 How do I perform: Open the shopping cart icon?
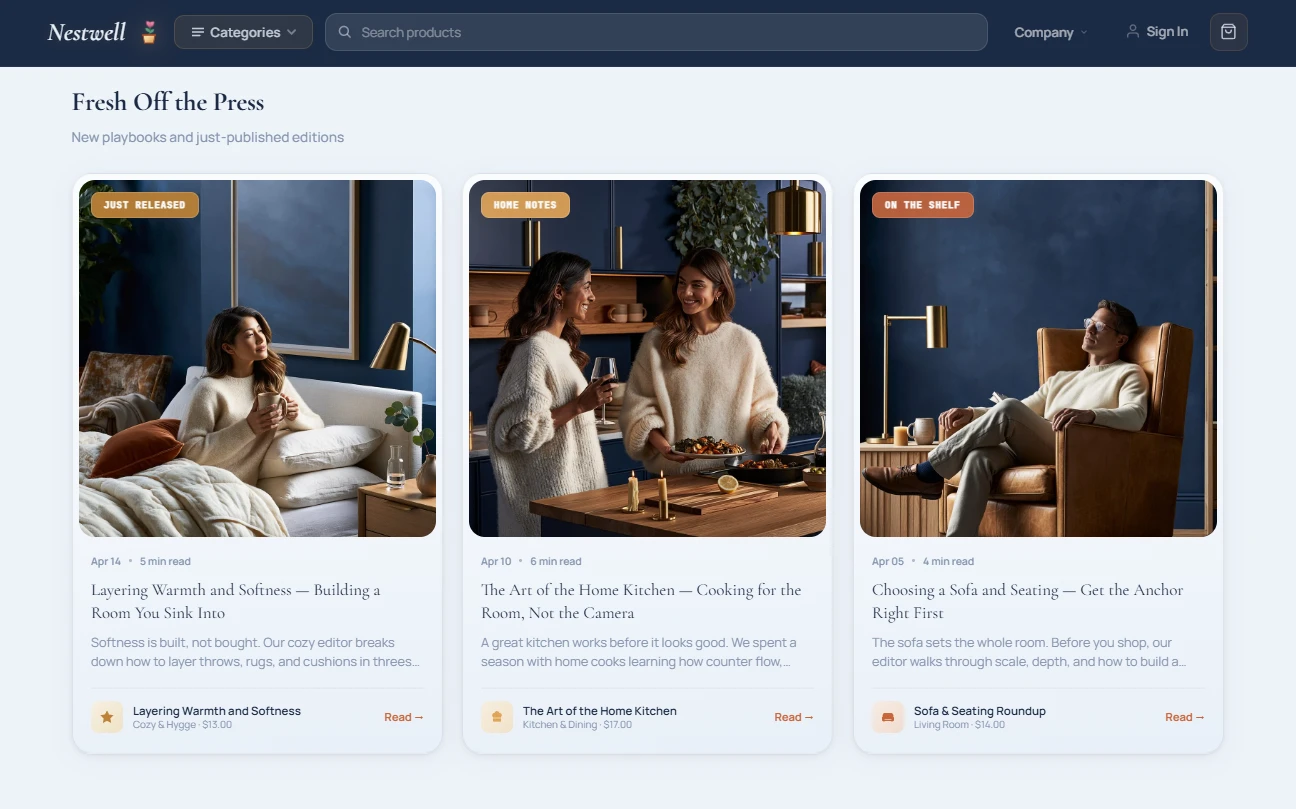point(1228,32)
